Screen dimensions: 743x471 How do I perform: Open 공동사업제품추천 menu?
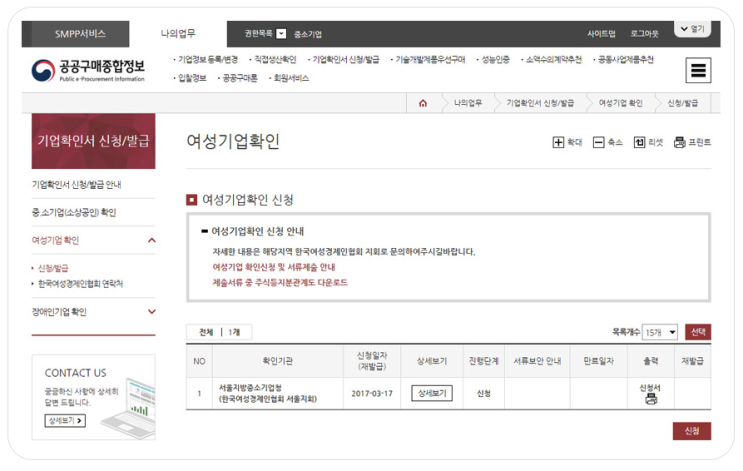click(x=625, y=60)
